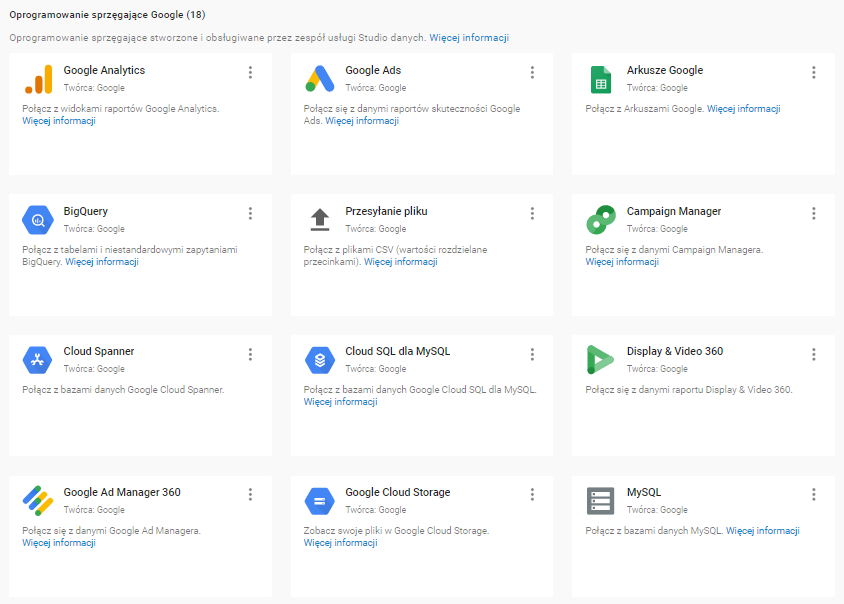
Task: Open the Google Analytics three-dot menu
Action: [x=250, y=72]
